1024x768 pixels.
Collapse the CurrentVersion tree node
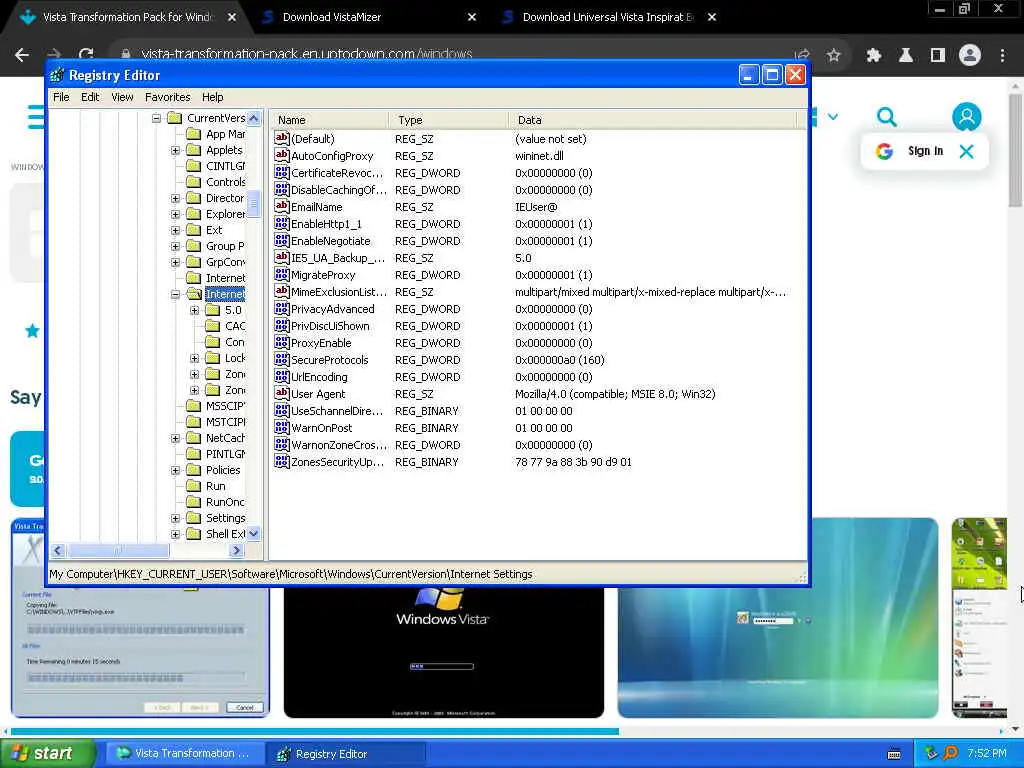pos(156,118)
